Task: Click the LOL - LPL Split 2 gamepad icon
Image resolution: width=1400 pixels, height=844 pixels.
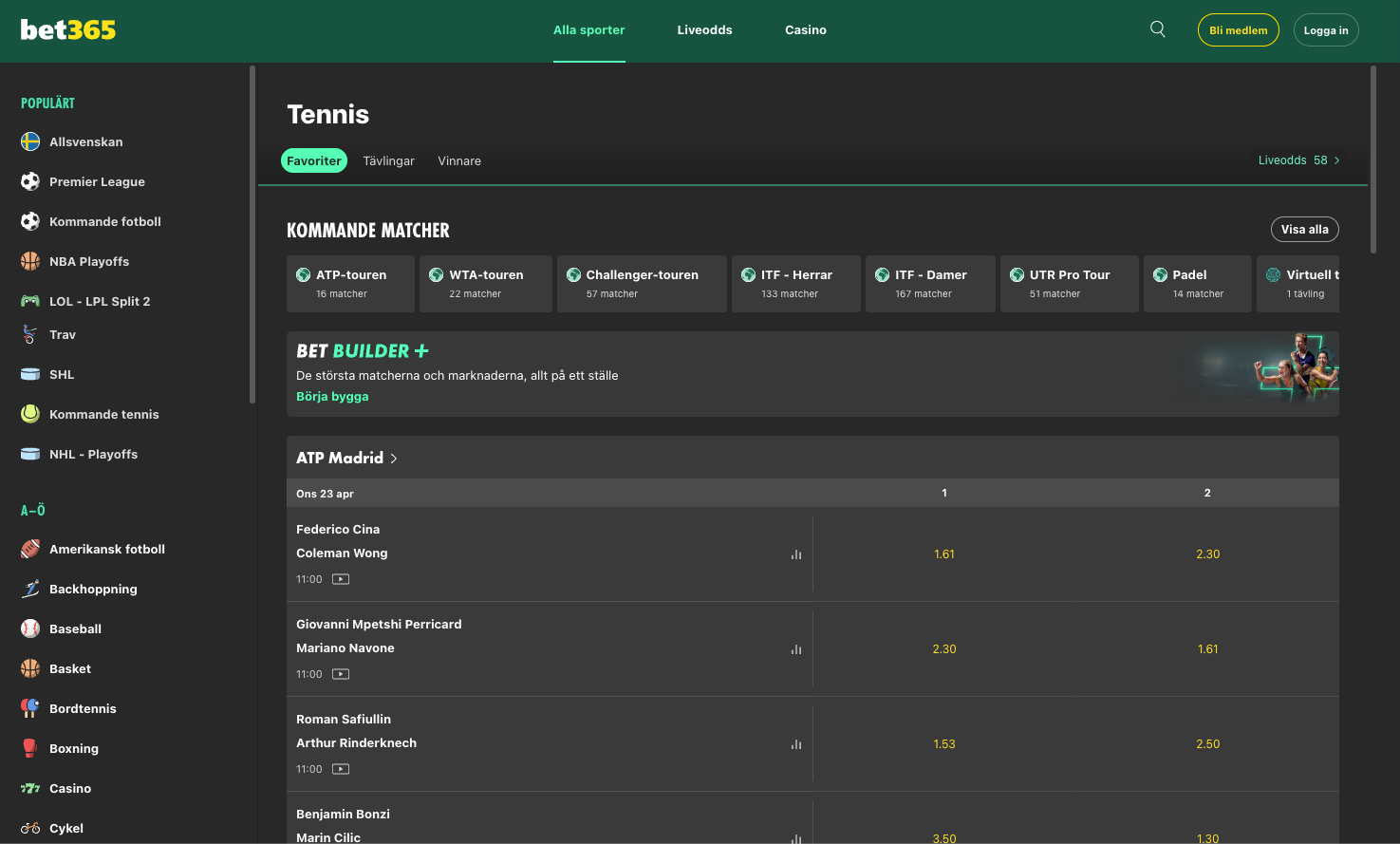Action: [x=30, y=301]
